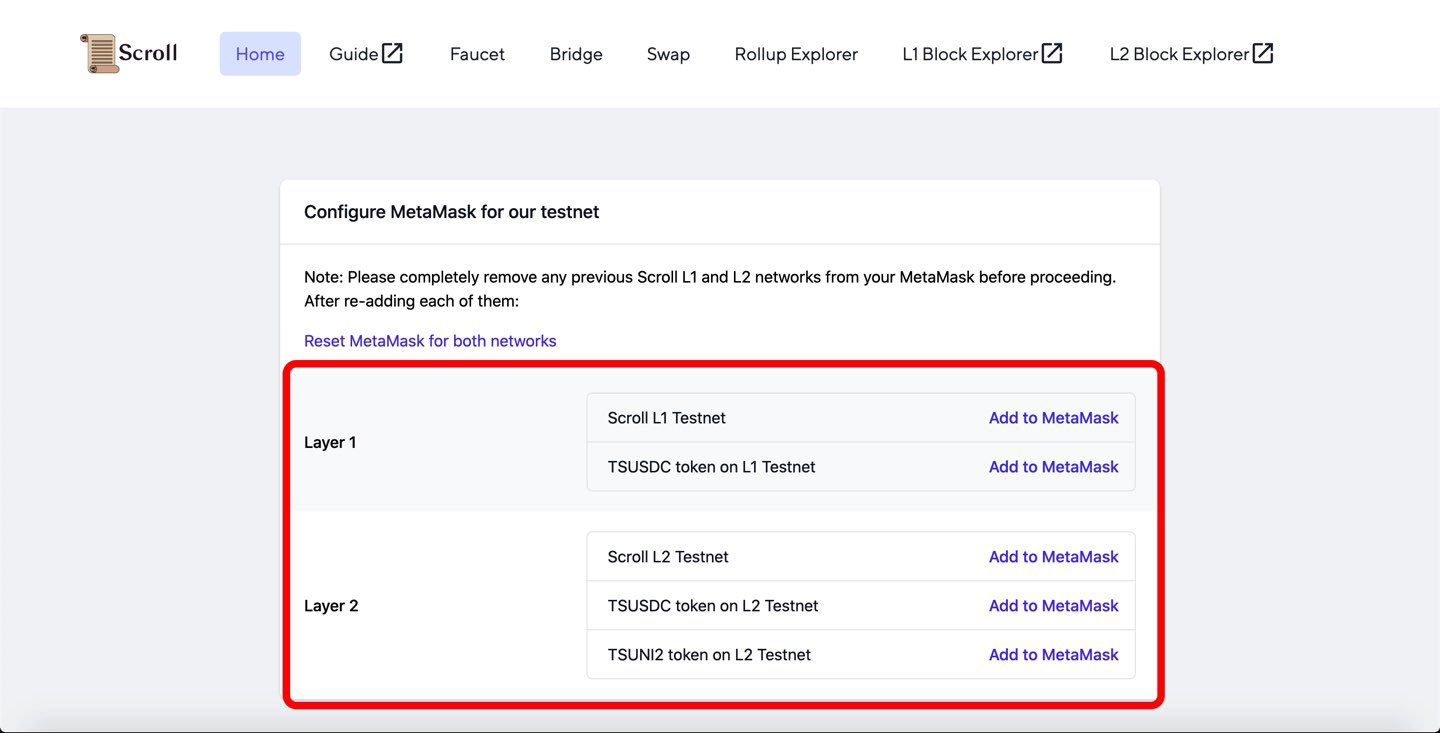Click the 'TSUNI2 token on L2 Testnet' text
Viewport: 1440px width, 733px height.
coord(709,655)
